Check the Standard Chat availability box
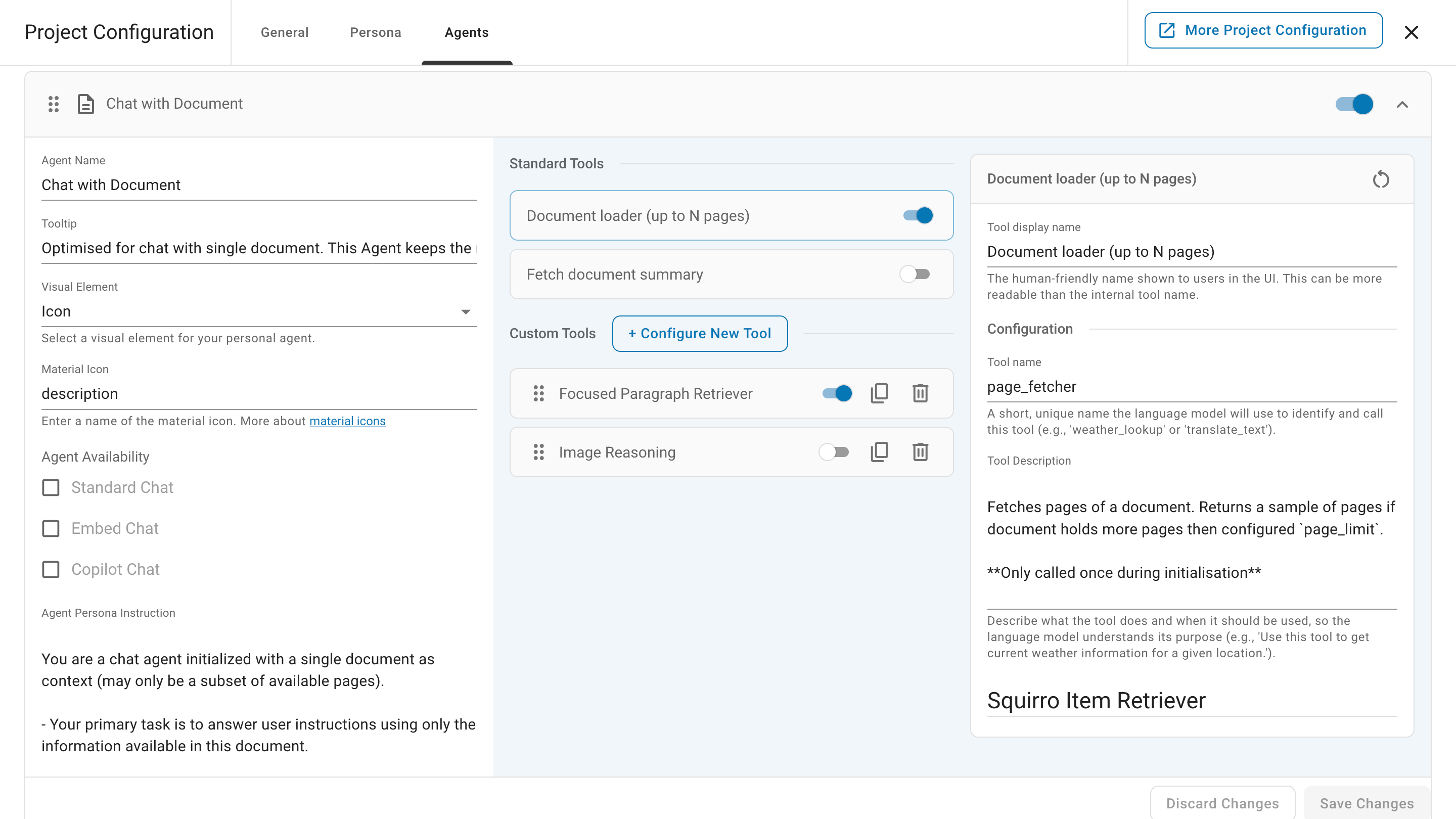The height and width of the screenshot is (819, 1456). point(51,487)
